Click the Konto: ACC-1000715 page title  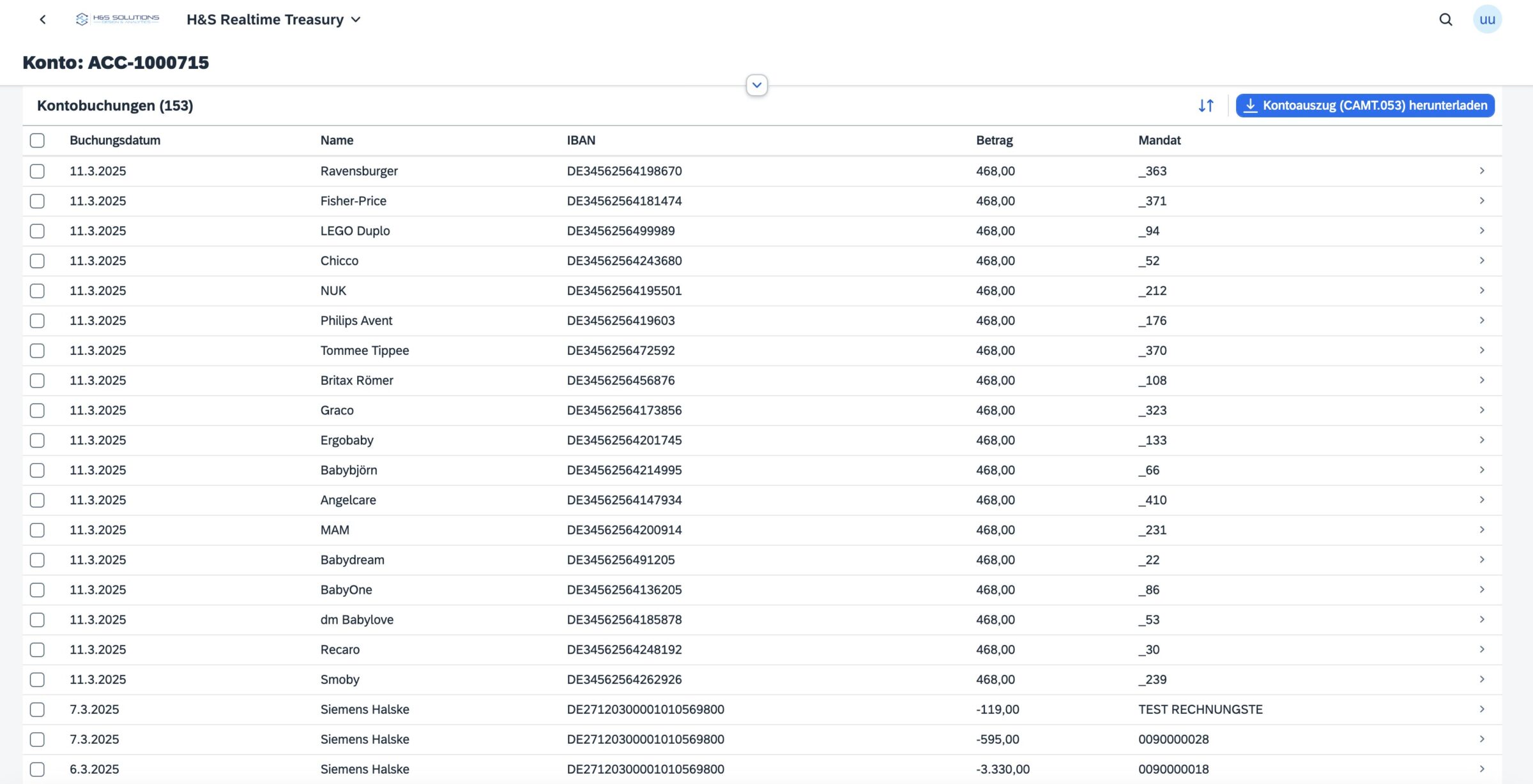point(116,63)
